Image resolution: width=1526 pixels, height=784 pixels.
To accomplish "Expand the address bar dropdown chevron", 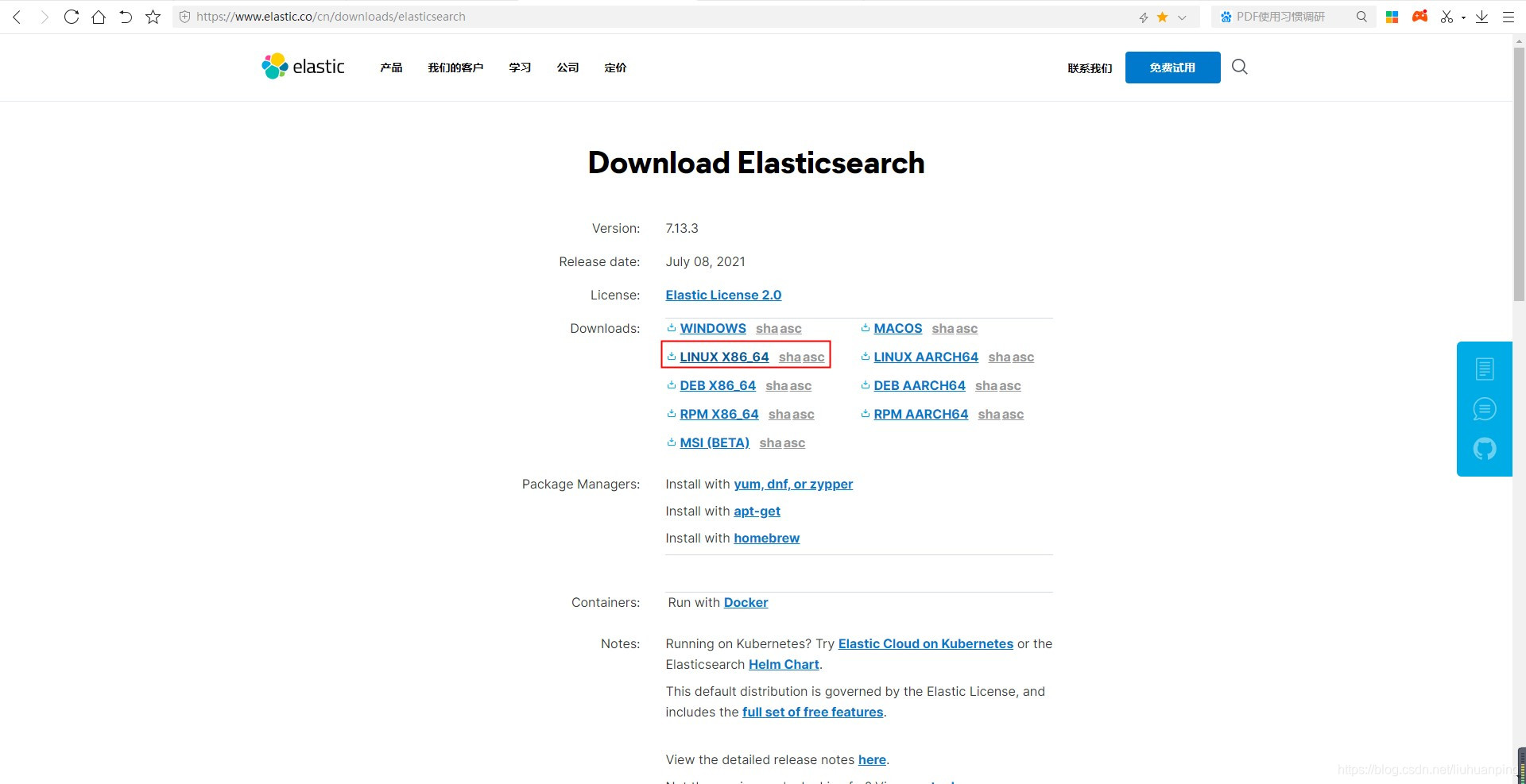I will point(1182,17).
